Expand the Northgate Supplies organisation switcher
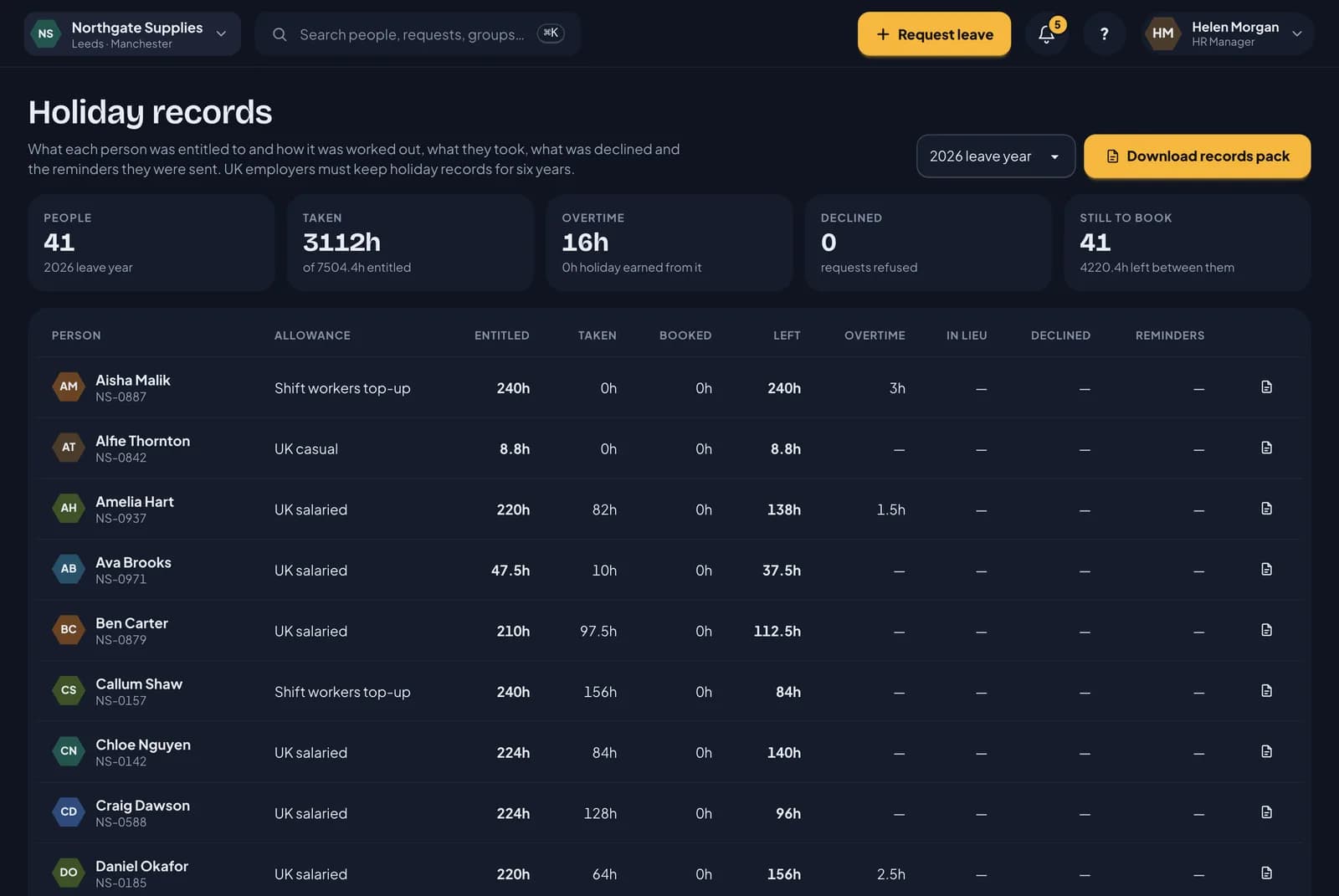 point(132,34)
